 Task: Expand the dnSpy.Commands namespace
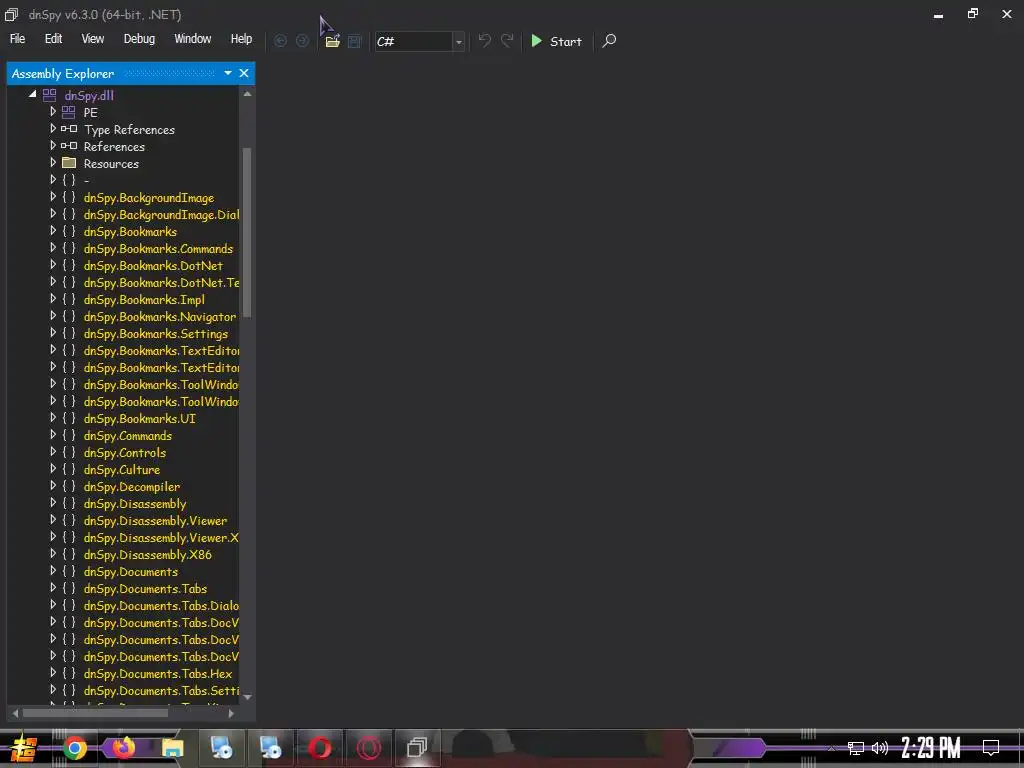pyautogui.click(x=53, y=434)
